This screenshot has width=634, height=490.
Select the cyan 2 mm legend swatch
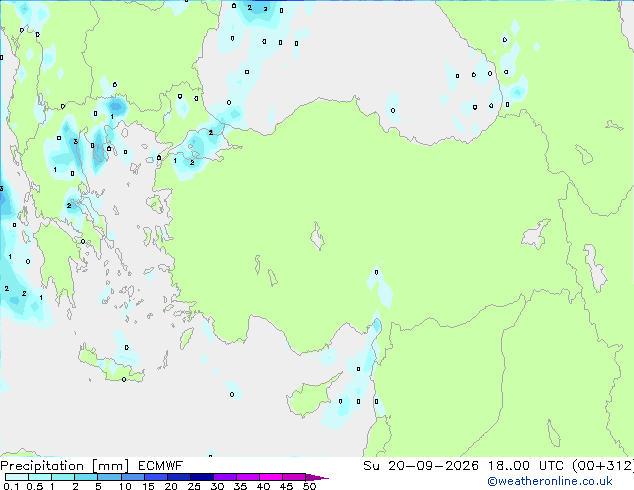coord(86,477)
